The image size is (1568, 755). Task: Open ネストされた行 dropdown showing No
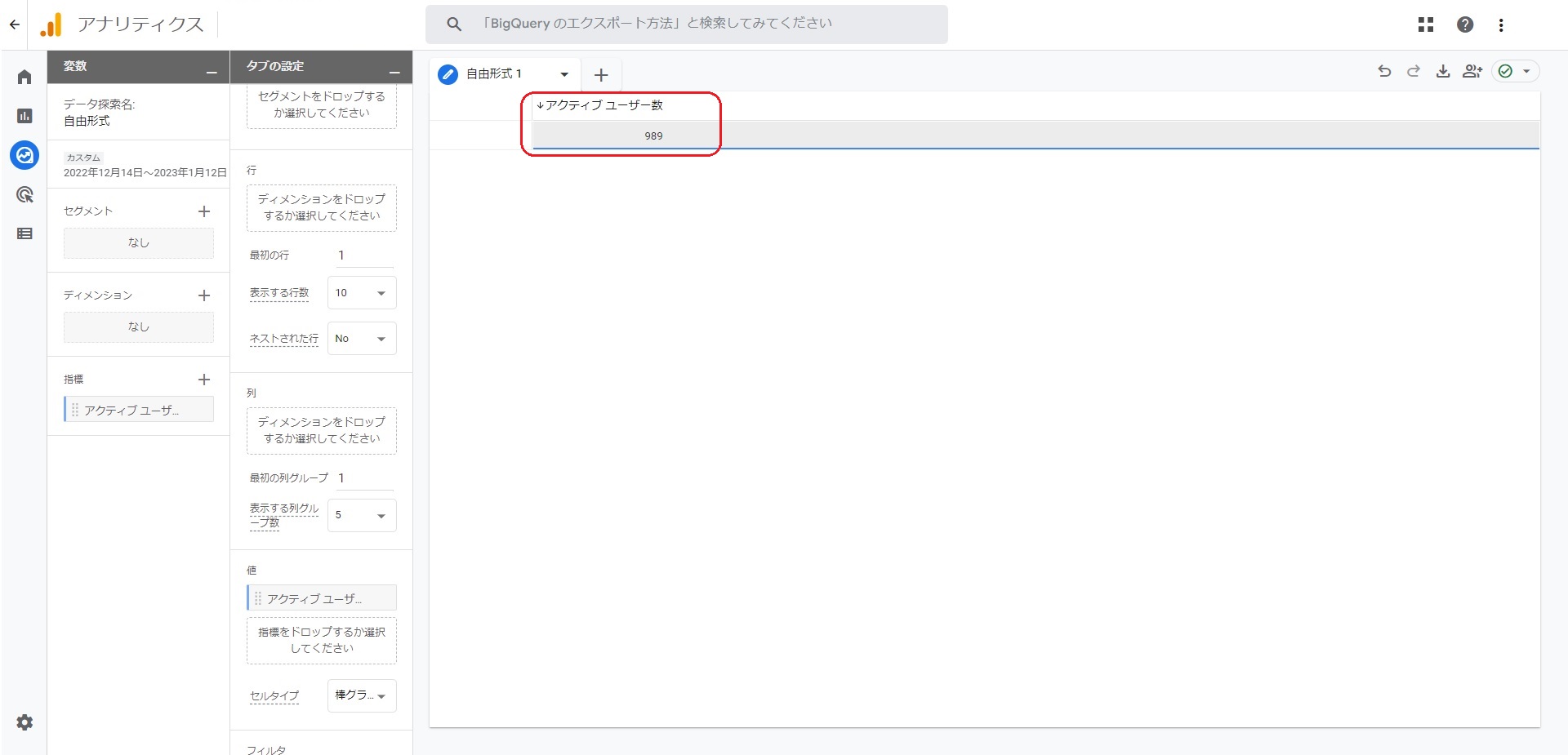click(362, 339)
